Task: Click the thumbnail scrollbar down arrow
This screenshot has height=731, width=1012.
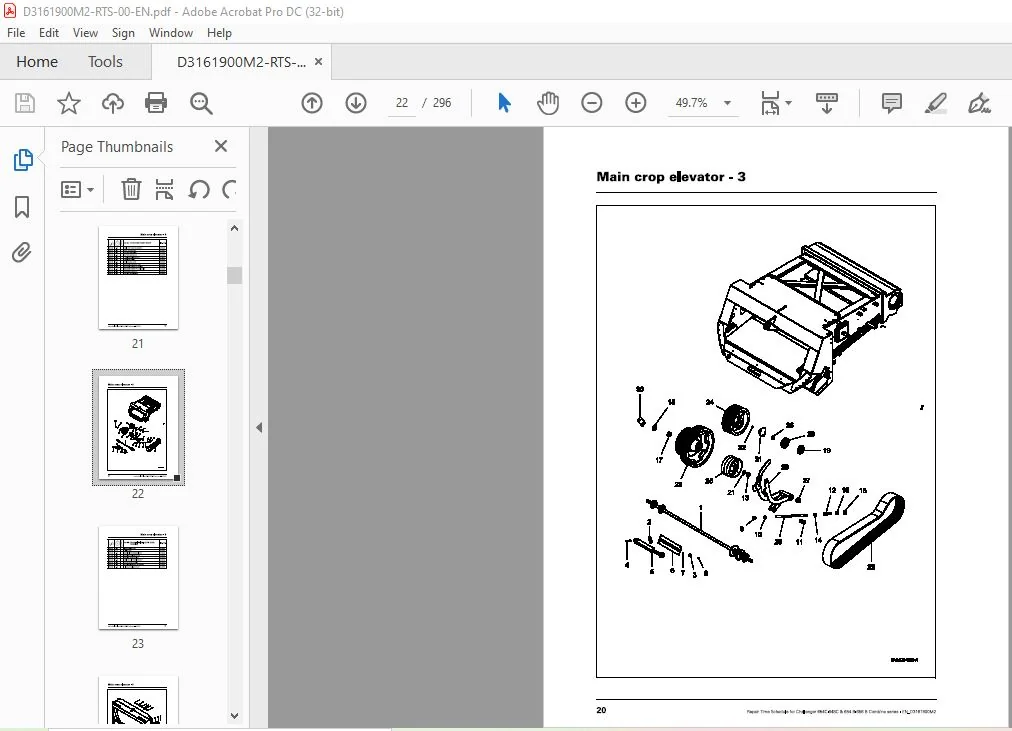Action: pos(234,716)
